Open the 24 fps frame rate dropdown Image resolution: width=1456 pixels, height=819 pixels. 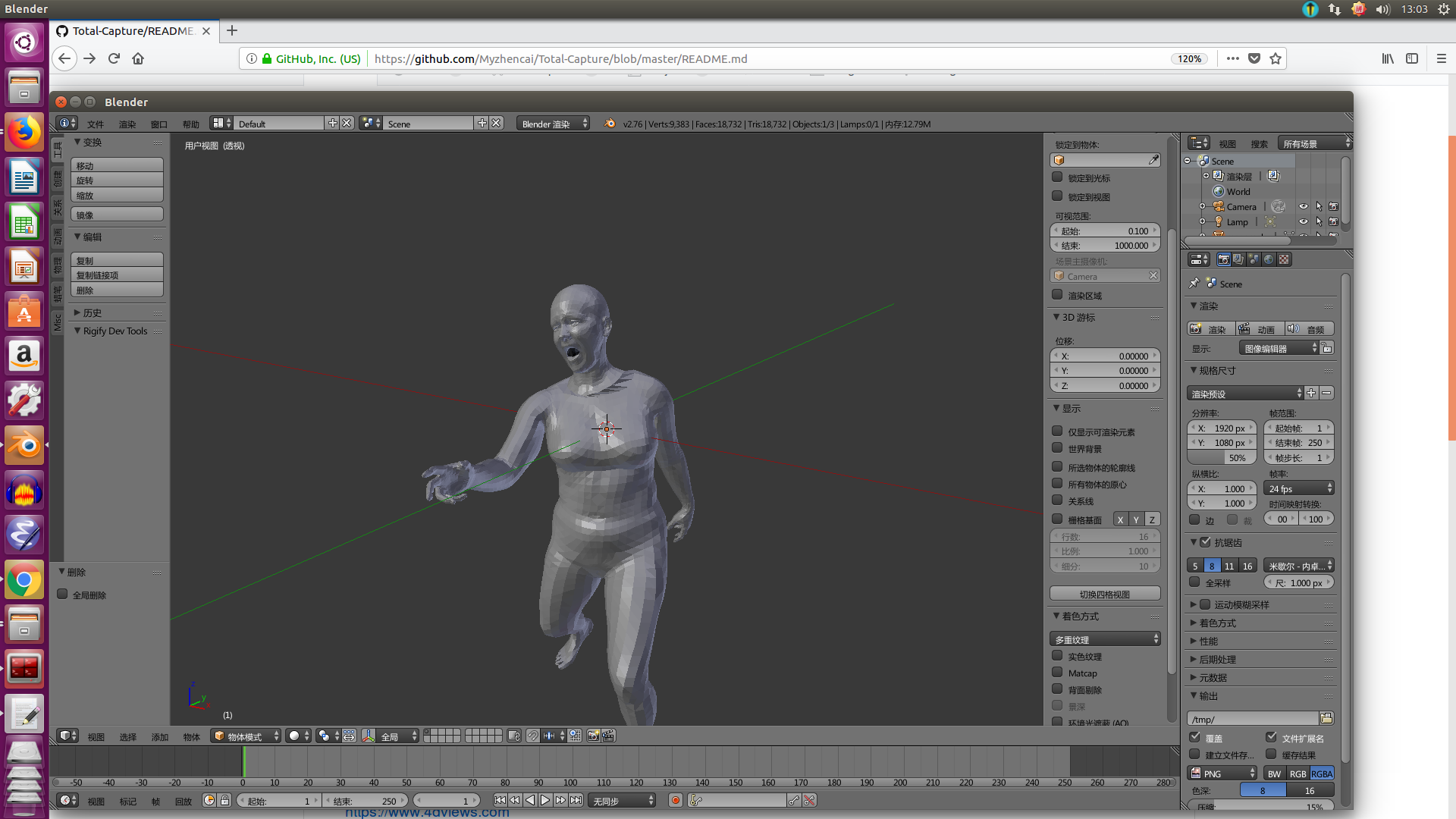pos(1299,488)
